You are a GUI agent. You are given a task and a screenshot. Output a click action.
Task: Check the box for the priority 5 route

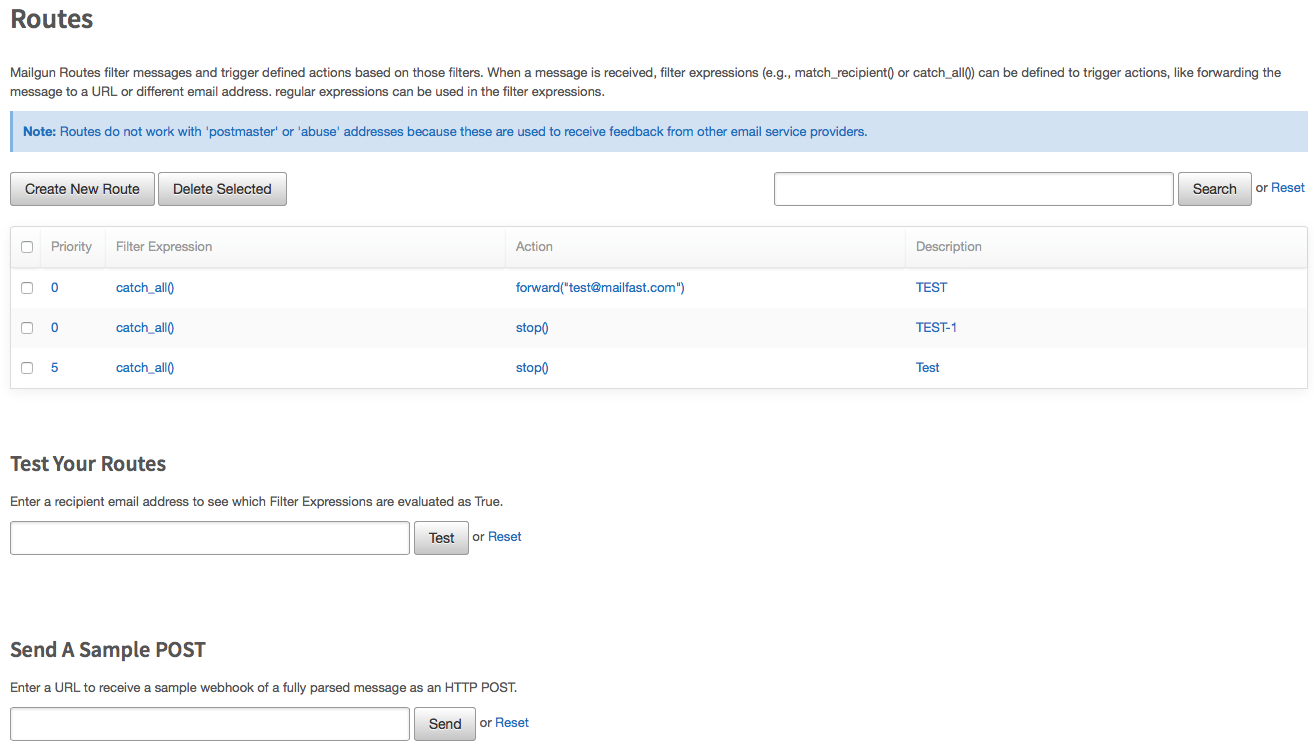click(27, 368)
